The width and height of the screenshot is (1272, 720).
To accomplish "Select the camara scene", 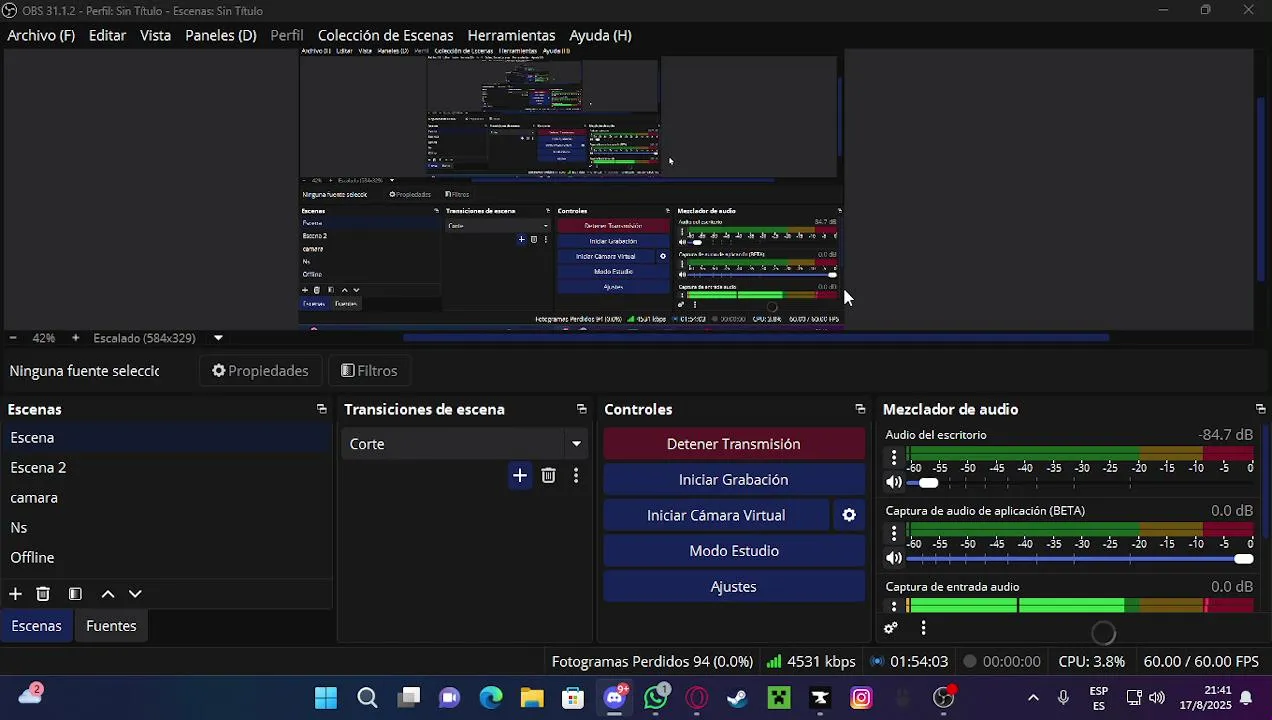I will pos(166,498).
